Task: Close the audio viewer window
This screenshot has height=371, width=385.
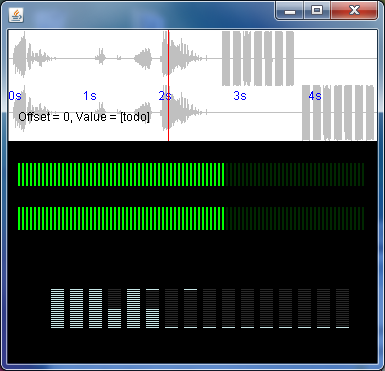Action: click(354, 11)
